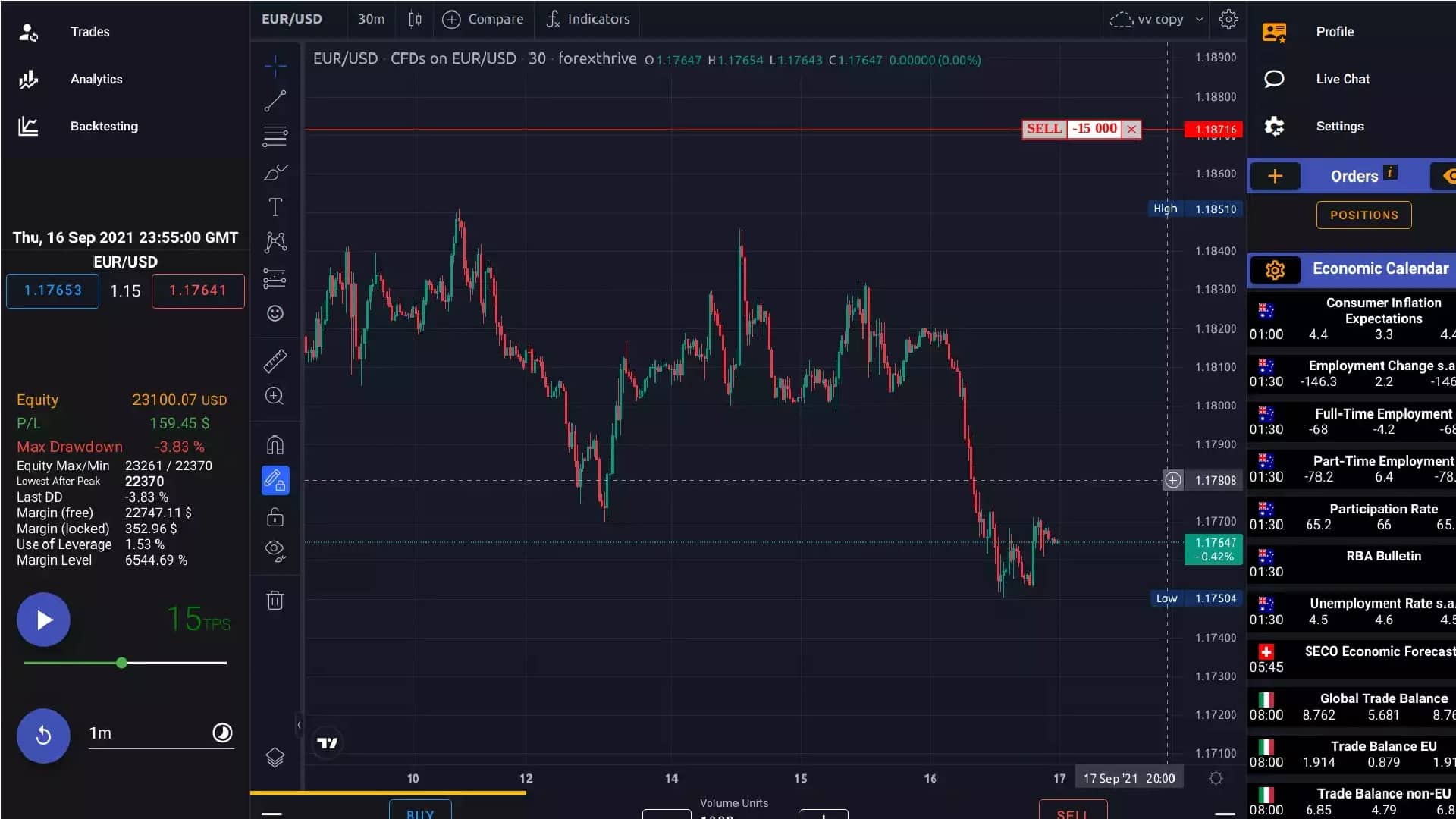Toggle the highlighted drawing lock icon

pyautogui.click(x=275, y=480)
